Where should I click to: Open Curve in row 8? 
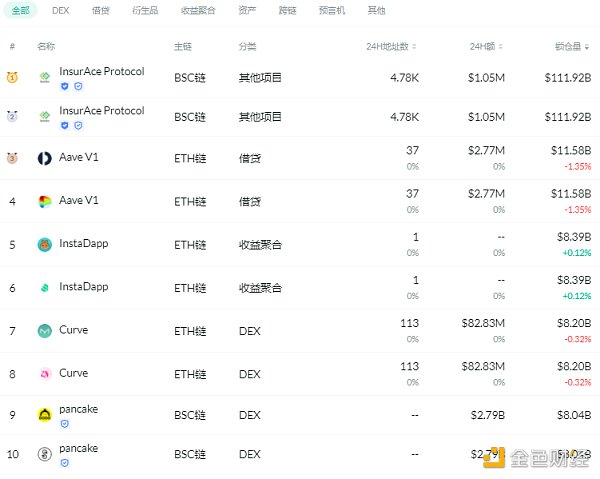point(73,373)
